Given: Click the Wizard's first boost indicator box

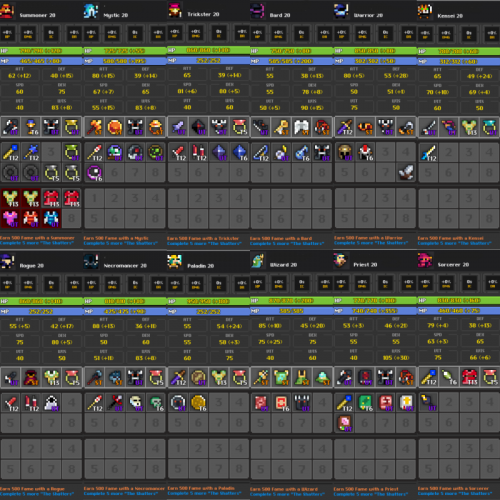Looking at the screenshot, I should tap(258, 283).
